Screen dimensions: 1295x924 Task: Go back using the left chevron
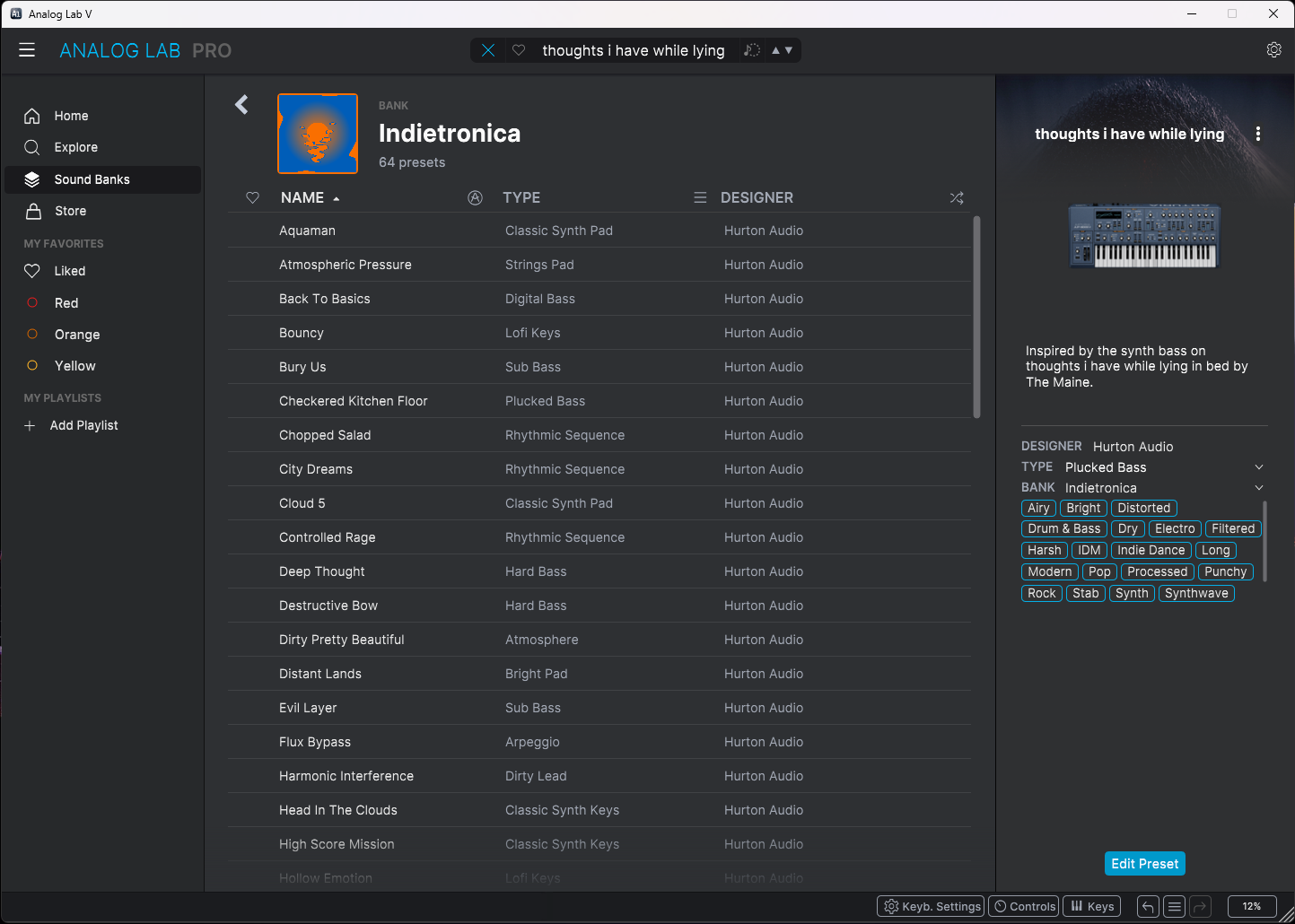[241, 105]
